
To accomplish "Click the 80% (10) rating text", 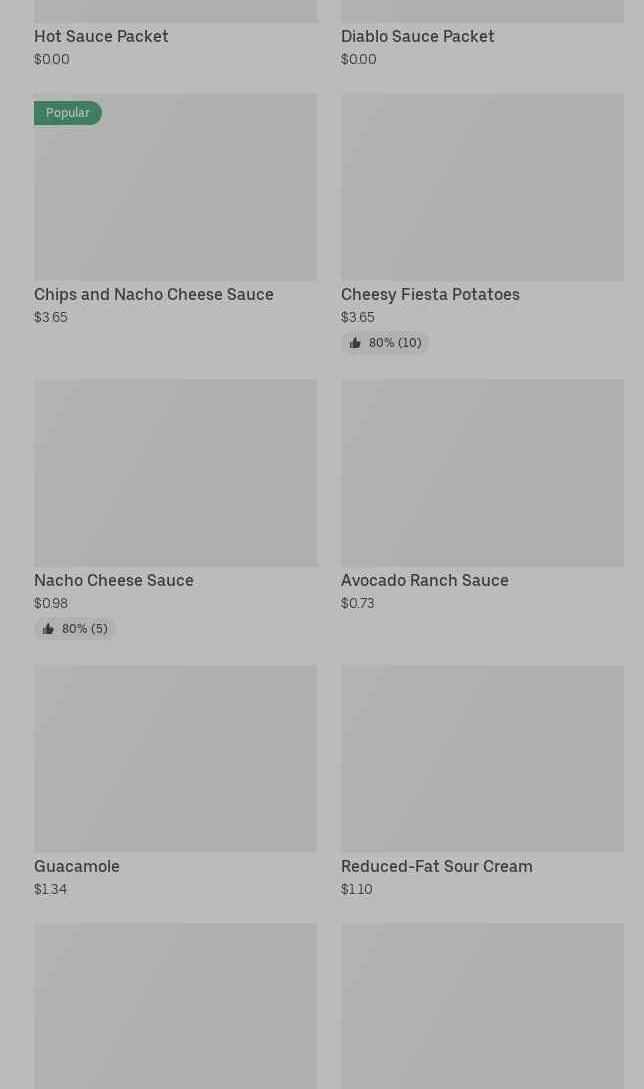I will [395, 343].
